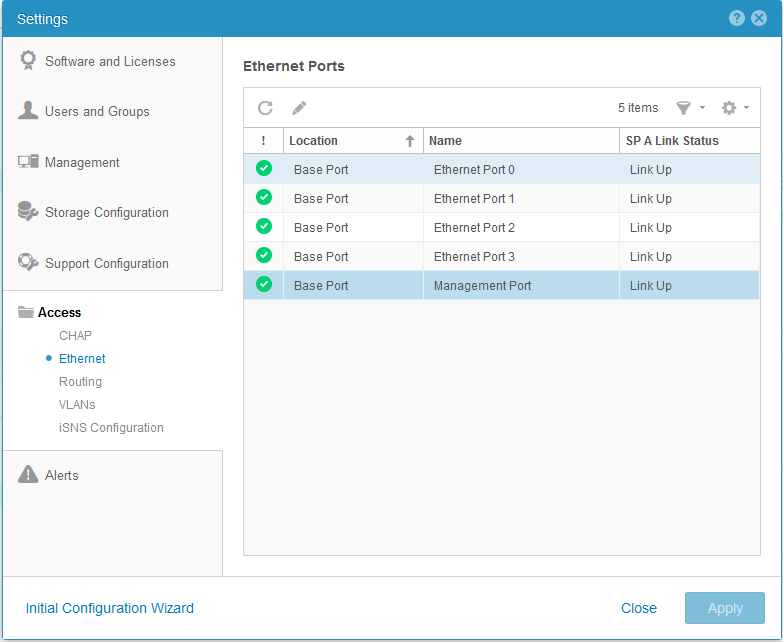Open the Initial Configuration Wizard link
783x642 pixels.
(x=110, y=608)
